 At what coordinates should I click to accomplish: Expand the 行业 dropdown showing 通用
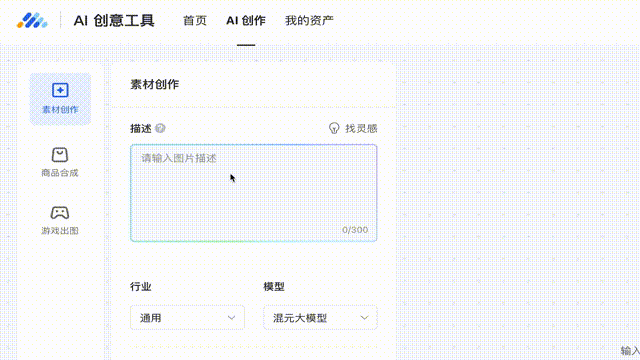coord(187,318)
